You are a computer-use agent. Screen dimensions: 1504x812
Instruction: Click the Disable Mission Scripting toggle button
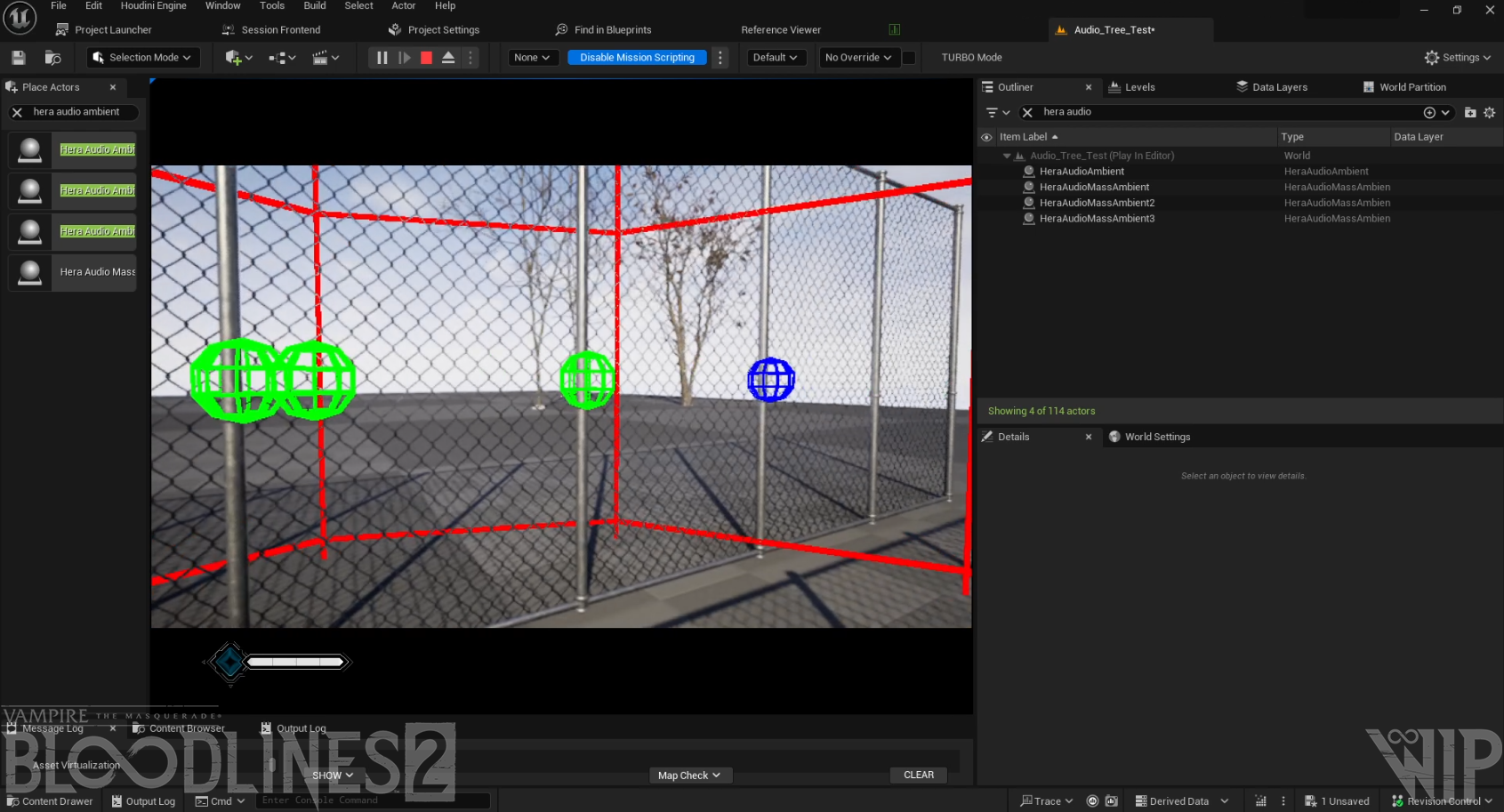coord(637,58)
